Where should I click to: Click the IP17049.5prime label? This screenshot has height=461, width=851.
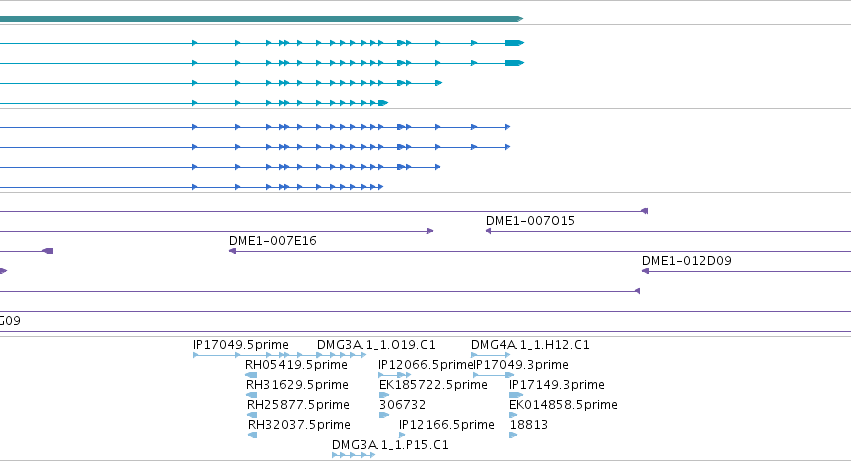[241, 345]
